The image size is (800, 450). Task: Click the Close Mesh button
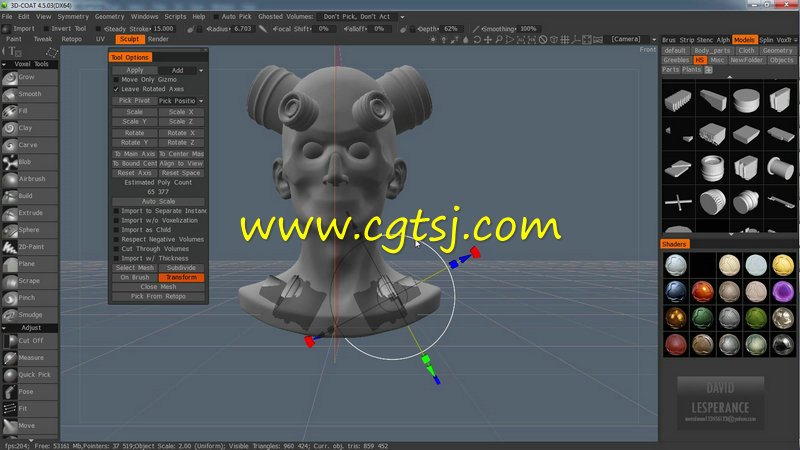158,287
